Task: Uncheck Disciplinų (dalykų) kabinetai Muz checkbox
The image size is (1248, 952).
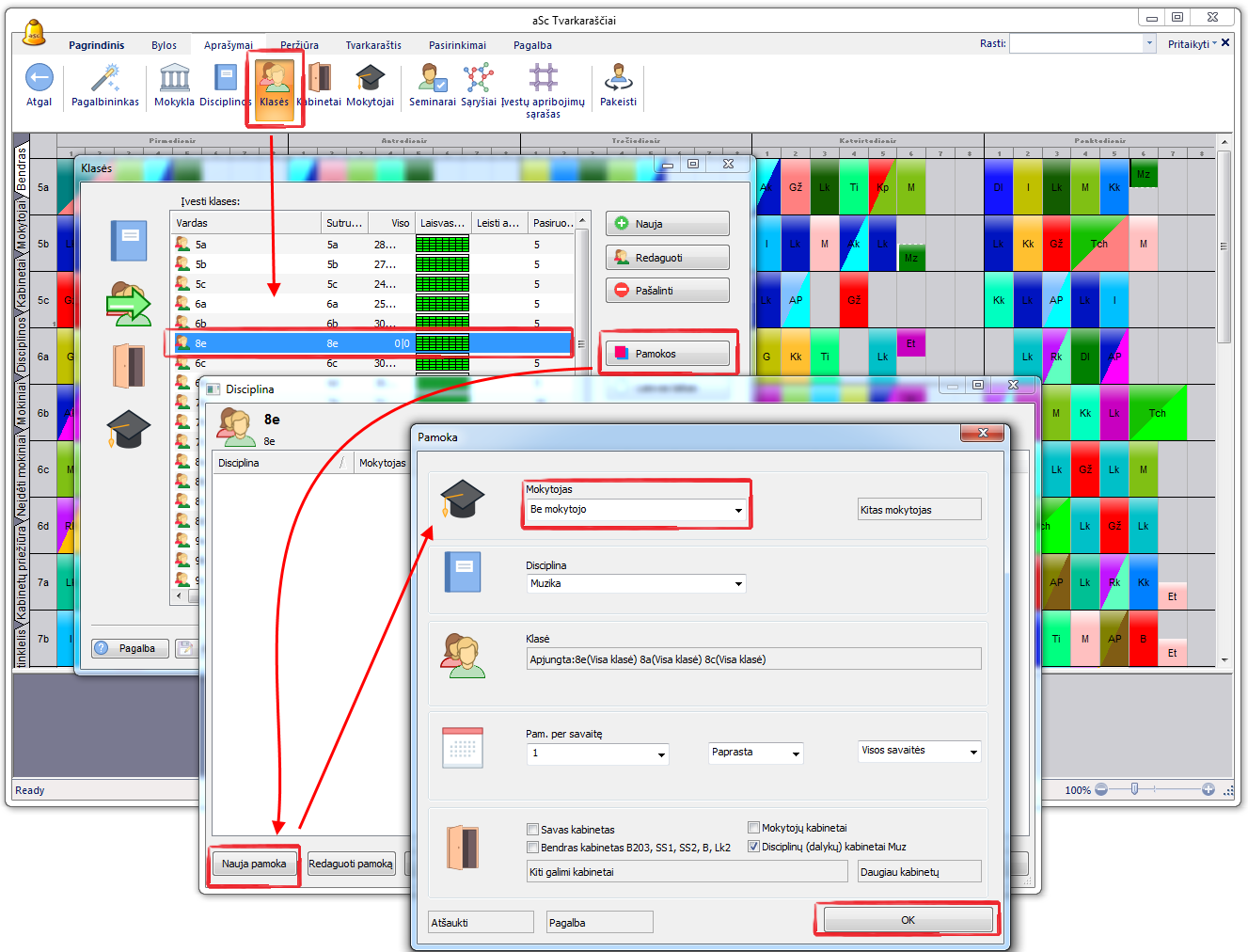Action: click(x=753, y=847)
